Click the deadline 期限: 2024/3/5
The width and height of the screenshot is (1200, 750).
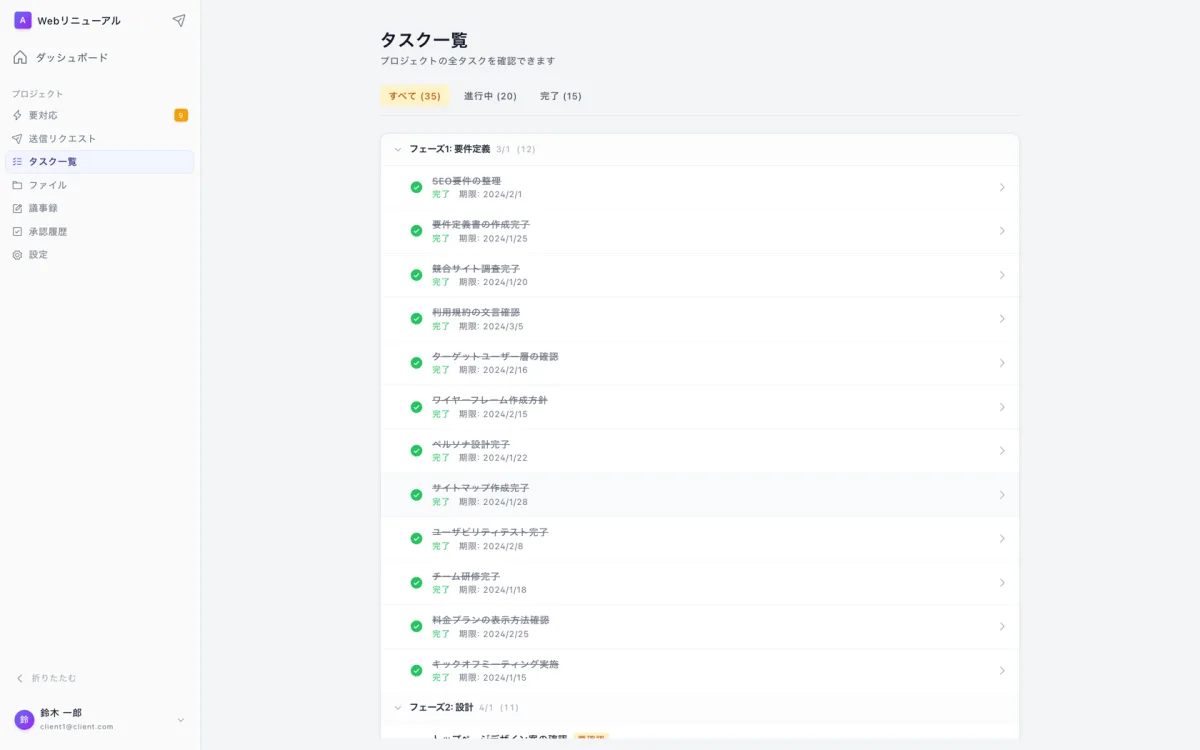[491, 326]
